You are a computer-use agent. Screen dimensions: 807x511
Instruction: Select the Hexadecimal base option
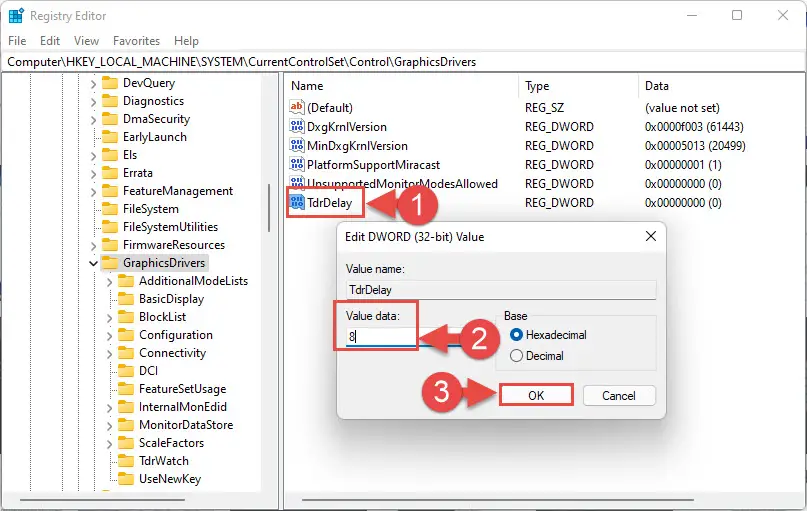coord(516,335)
